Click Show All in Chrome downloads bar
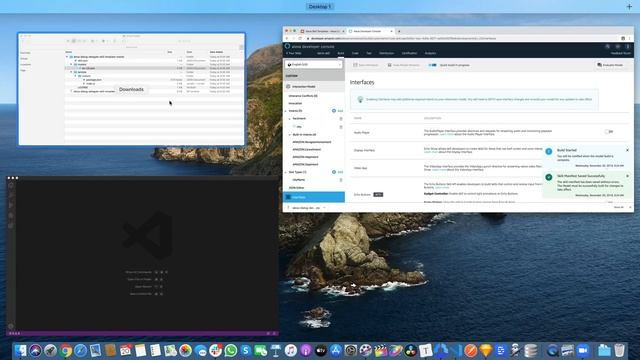 click(619, 207)
